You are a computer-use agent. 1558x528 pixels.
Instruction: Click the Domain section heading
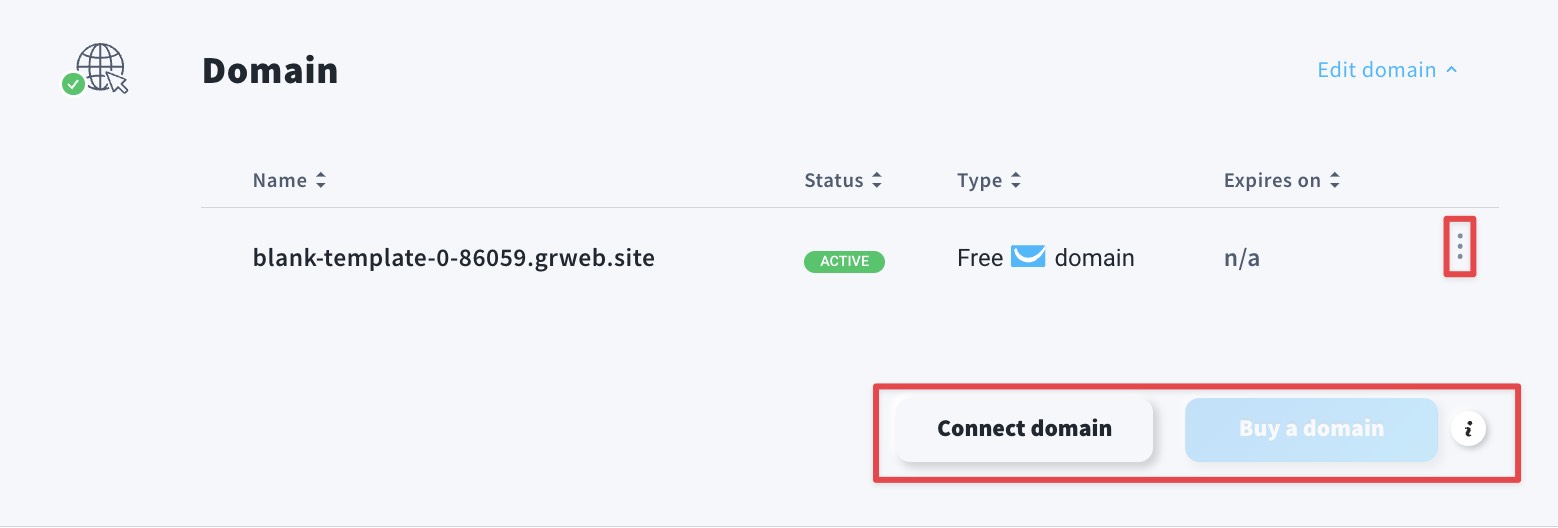[x=270, y=71]
